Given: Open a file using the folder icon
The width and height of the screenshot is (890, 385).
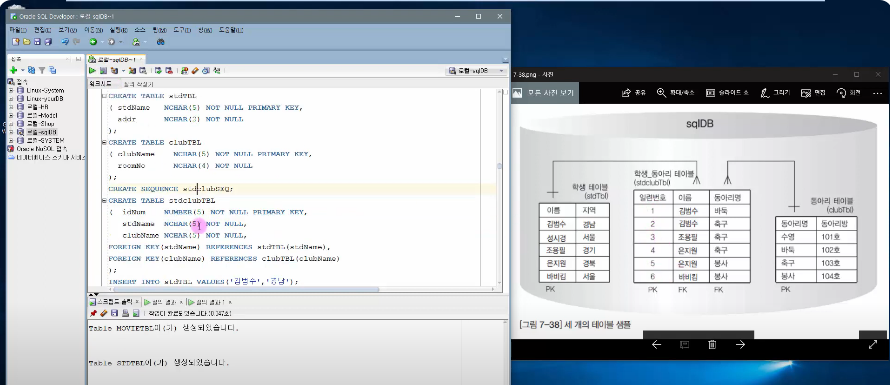Looking at the screenshot, I should [26, 41].
